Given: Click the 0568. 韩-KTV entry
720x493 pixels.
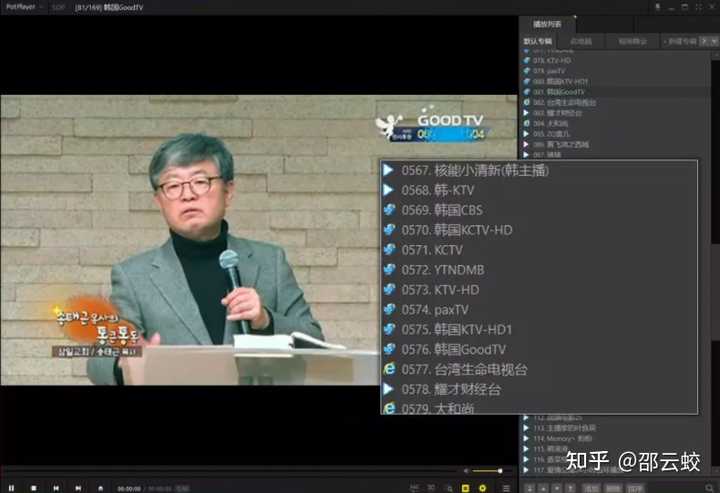Looking at the screenshot, I should coord(539,190).
